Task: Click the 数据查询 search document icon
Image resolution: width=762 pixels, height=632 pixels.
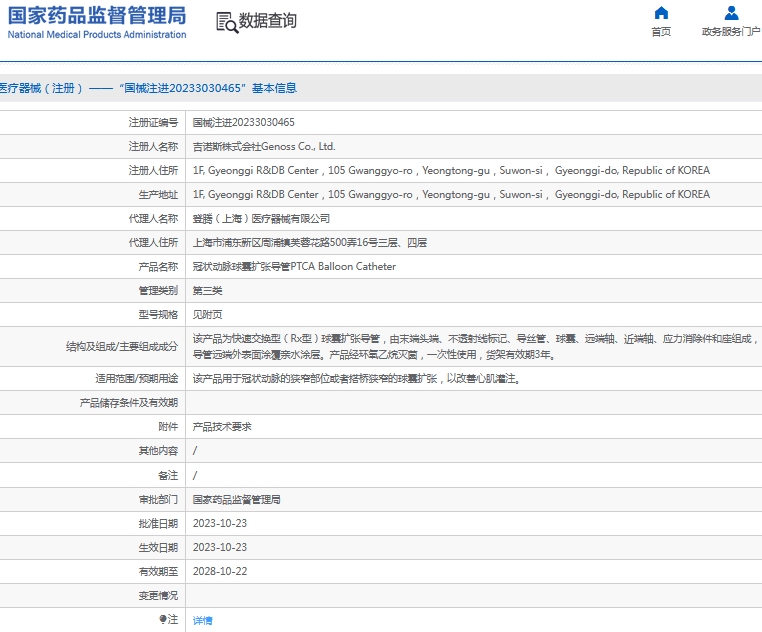Action: pos(227,22)
